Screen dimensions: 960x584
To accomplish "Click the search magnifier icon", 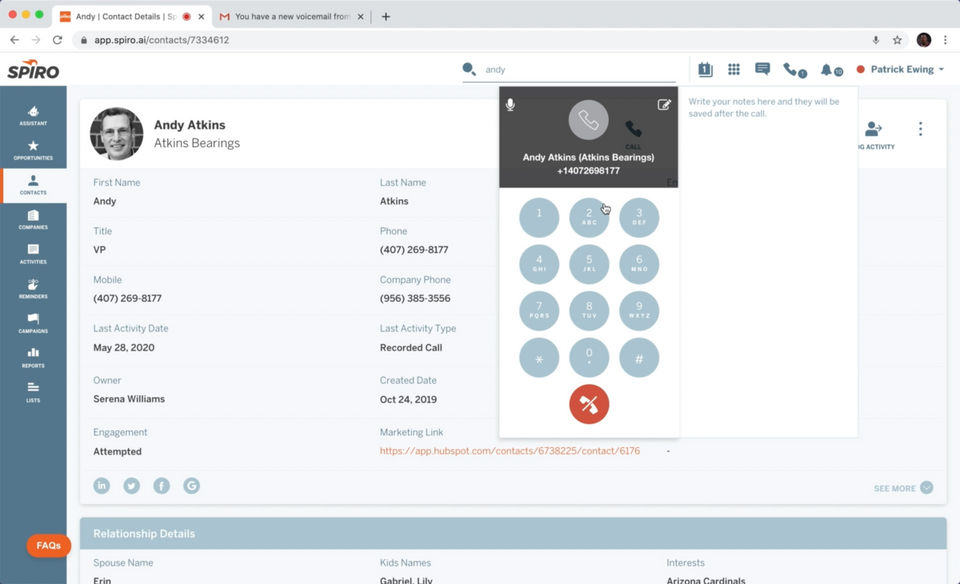I will 469,69.
